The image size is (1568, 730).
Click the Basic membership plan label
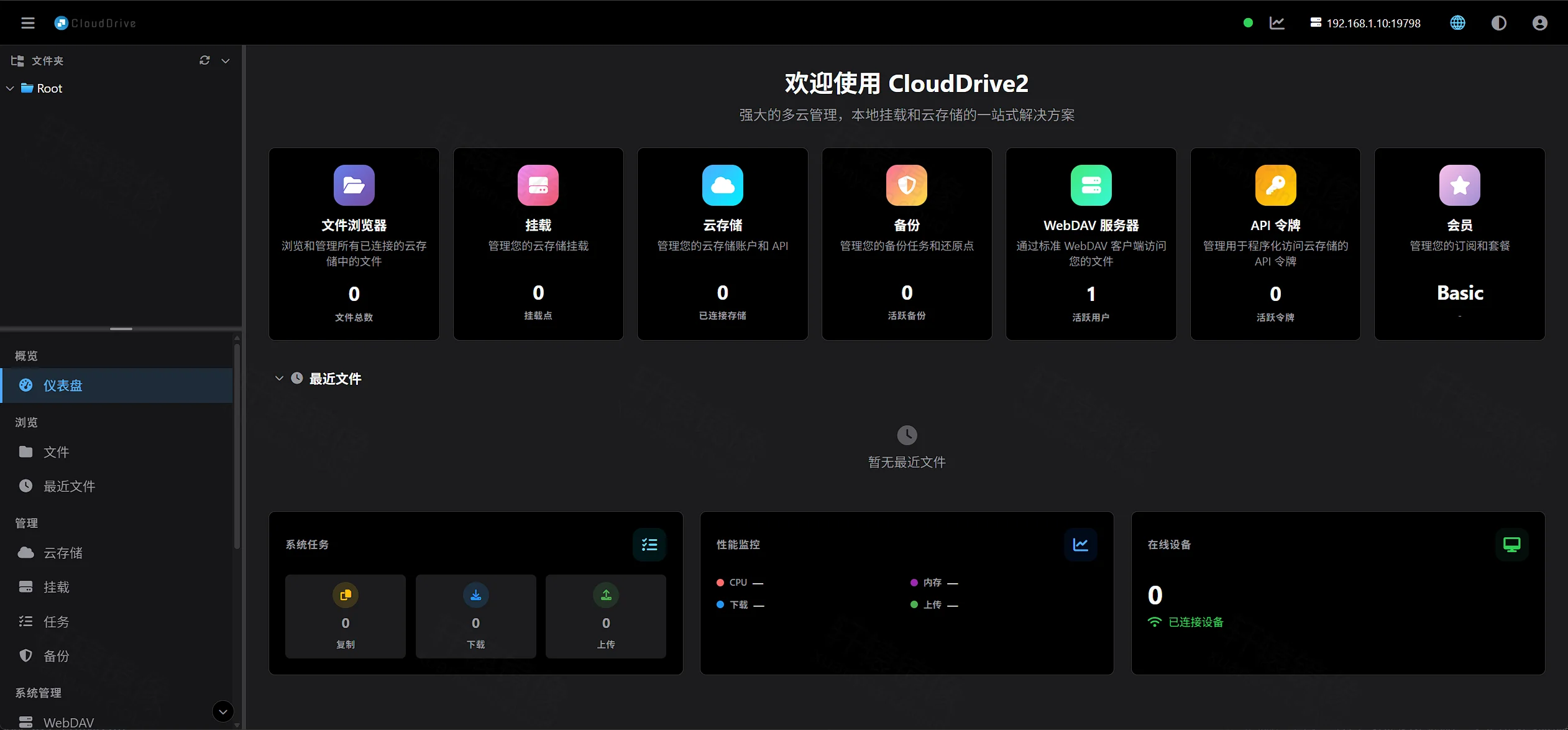coord(1460,293)
